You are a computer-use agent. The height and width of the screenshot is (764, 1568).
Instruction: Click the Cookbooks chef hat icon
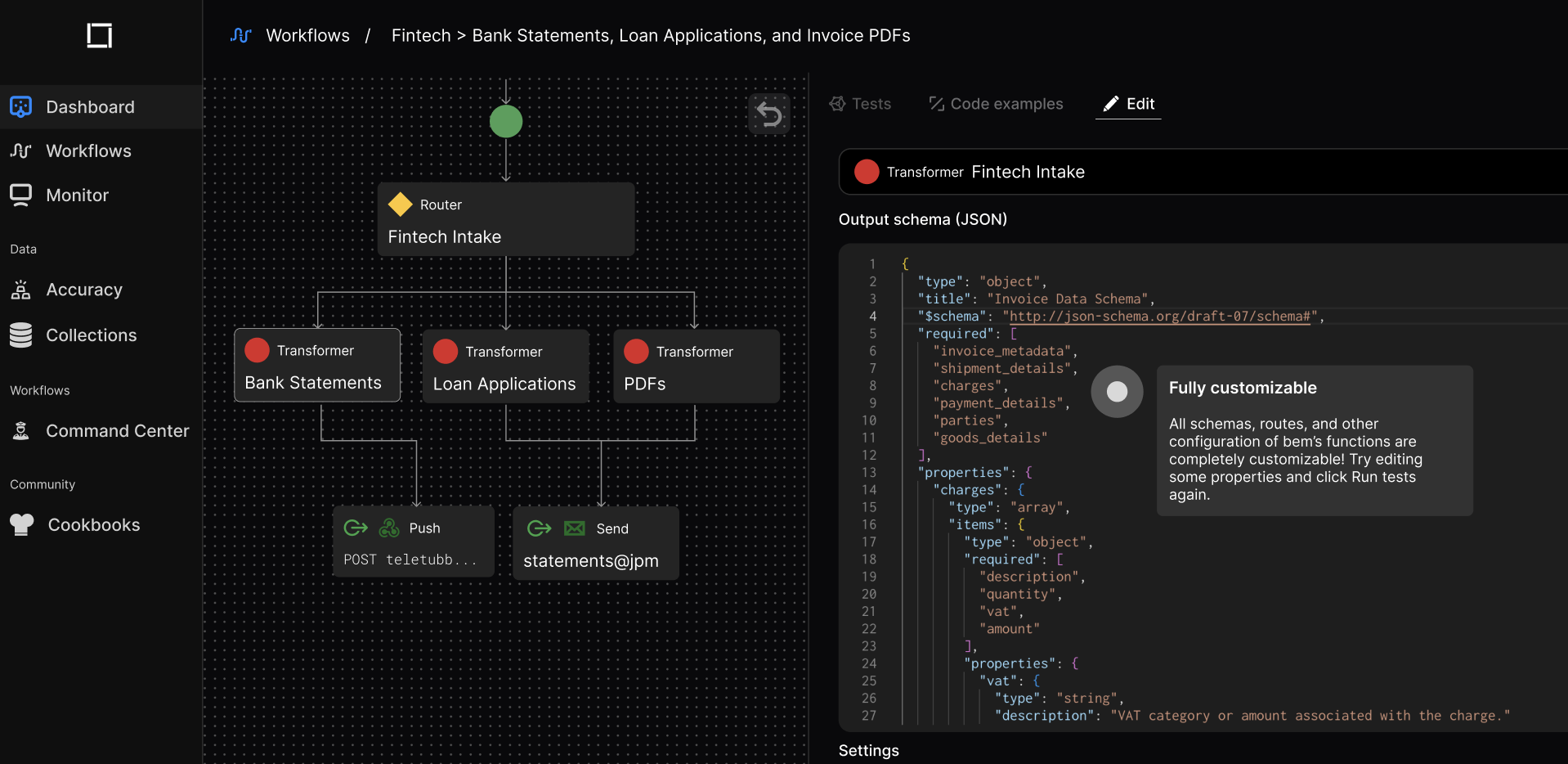(22, 524)
